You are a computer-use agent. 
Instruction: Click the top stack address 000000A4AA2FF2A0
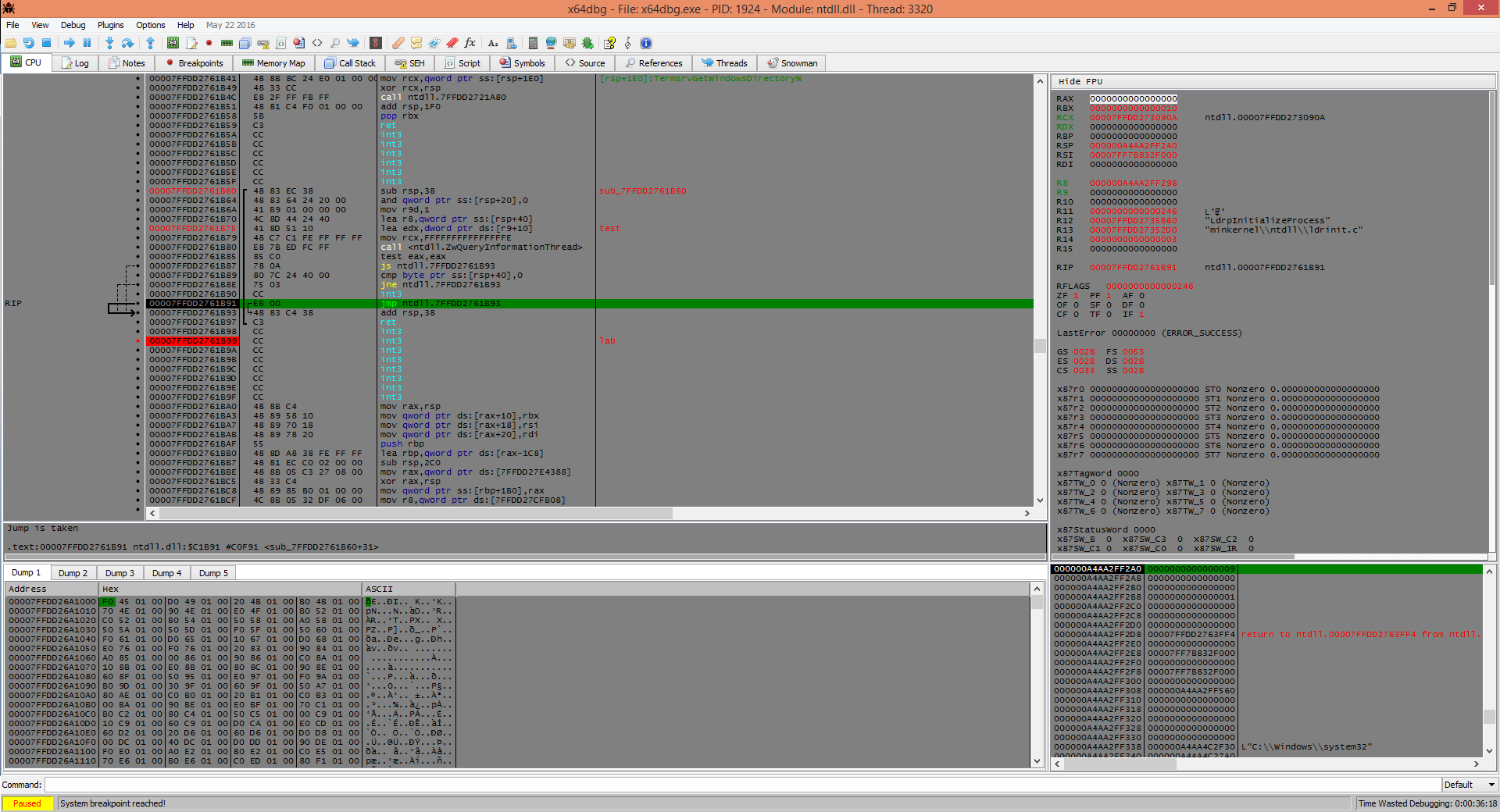pos(1098,569)
